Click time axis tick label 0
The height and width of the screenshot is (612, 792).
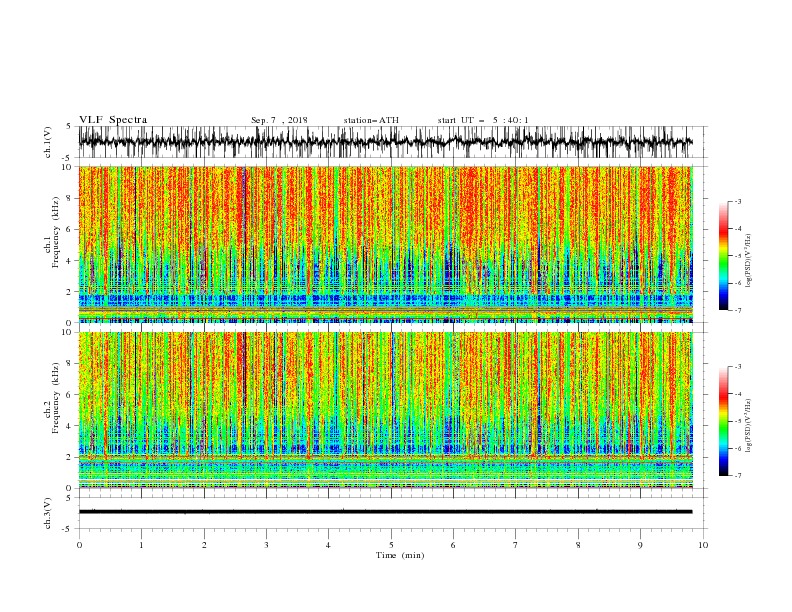(x=79, y=545)
